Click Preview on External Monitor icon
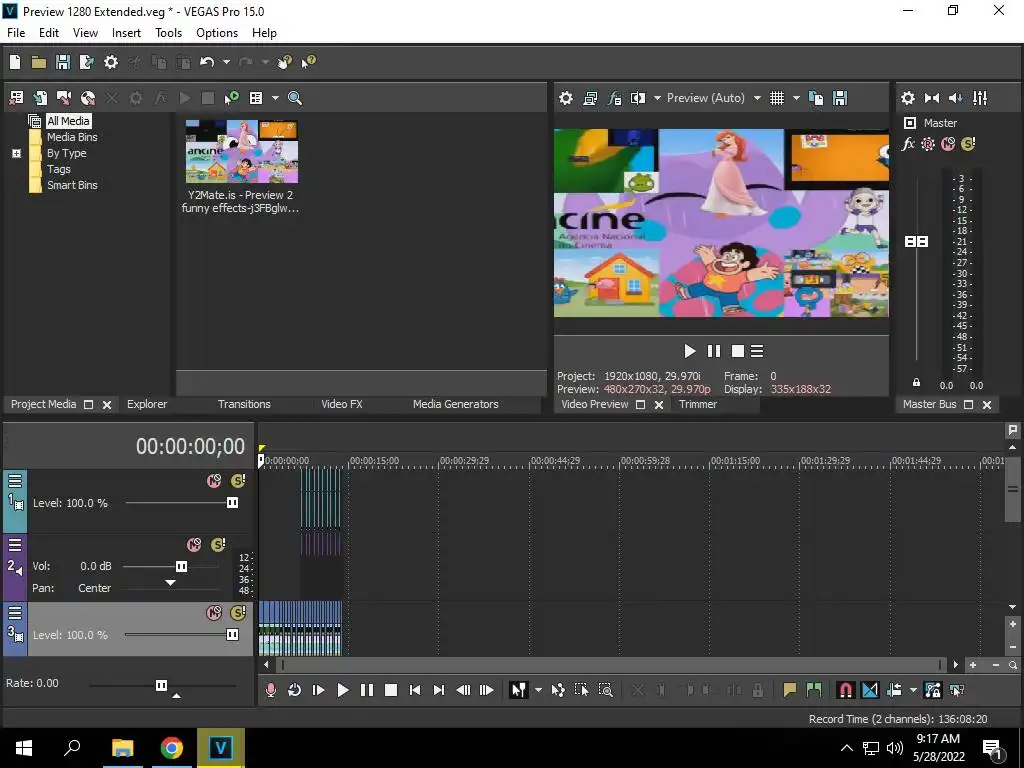 (590, 98)
